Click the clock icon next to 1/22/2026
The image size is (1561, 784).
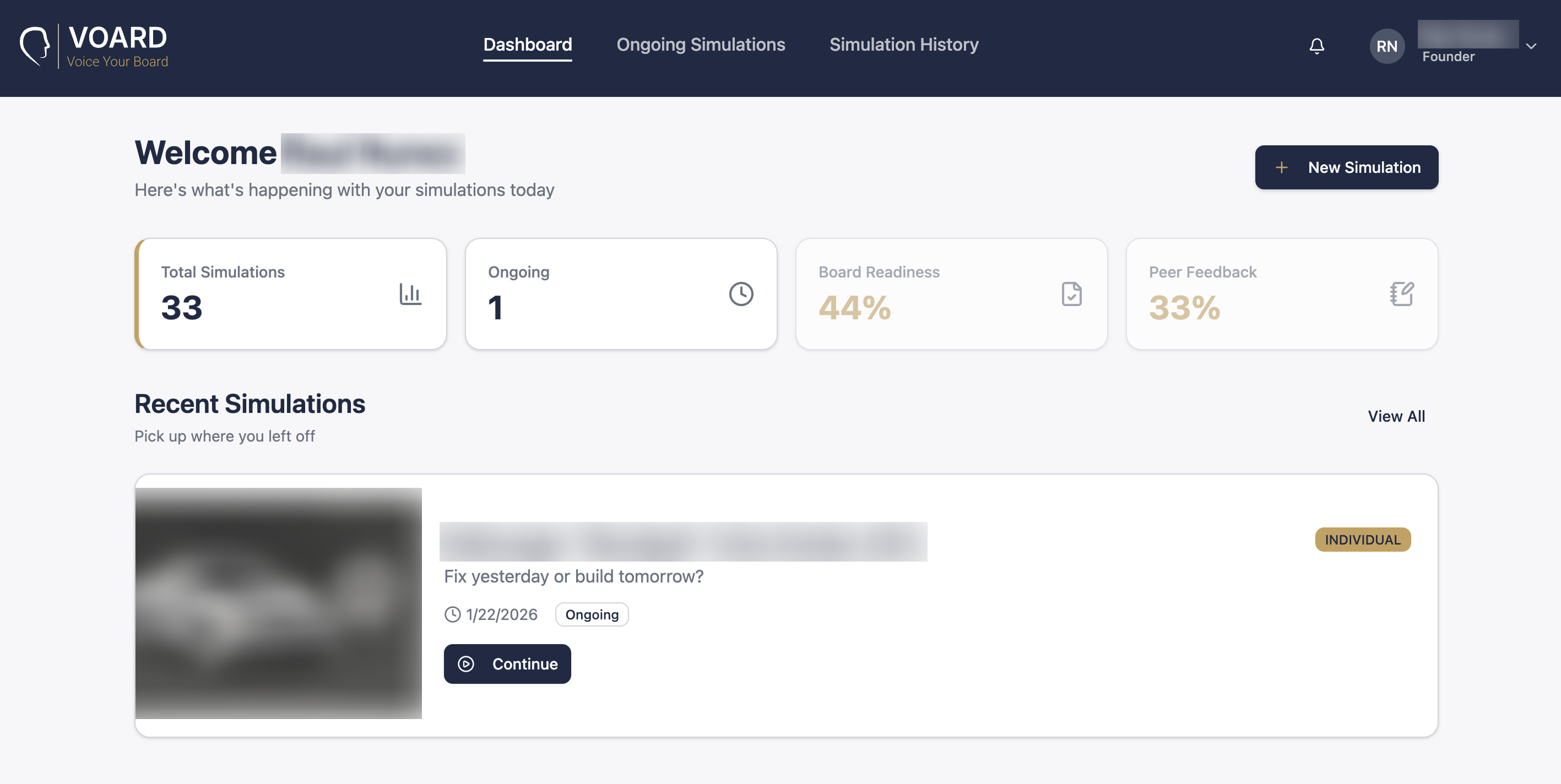tap(452, 614)
